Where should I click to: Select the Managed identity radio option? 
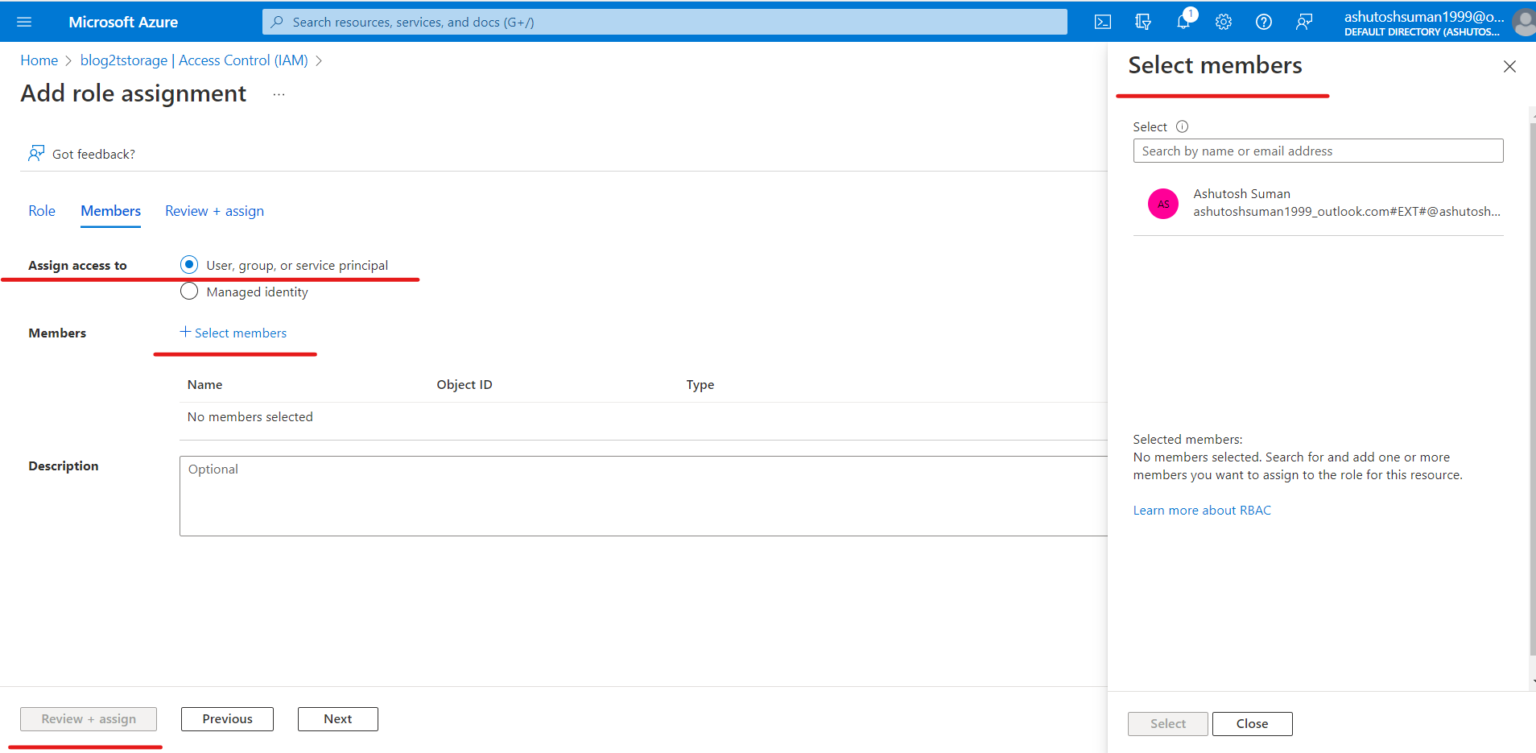tap(189, 291)
